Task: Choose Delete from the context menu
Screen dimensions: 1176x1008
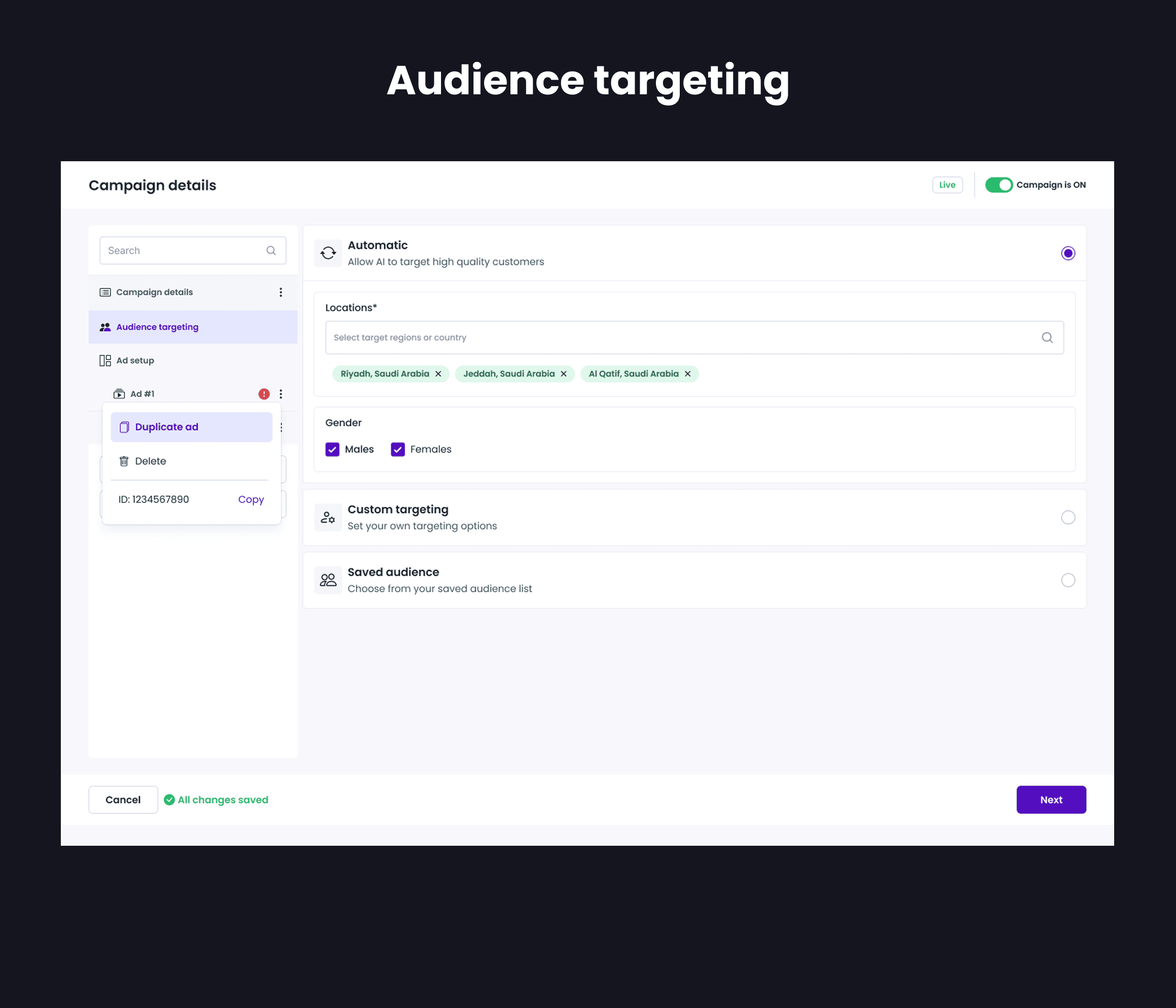Action: pos(151,461)
